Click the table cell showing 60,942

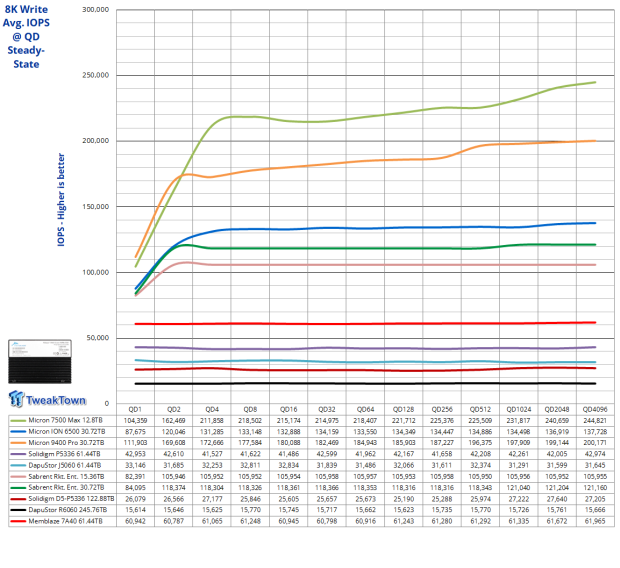coord(135,521)
